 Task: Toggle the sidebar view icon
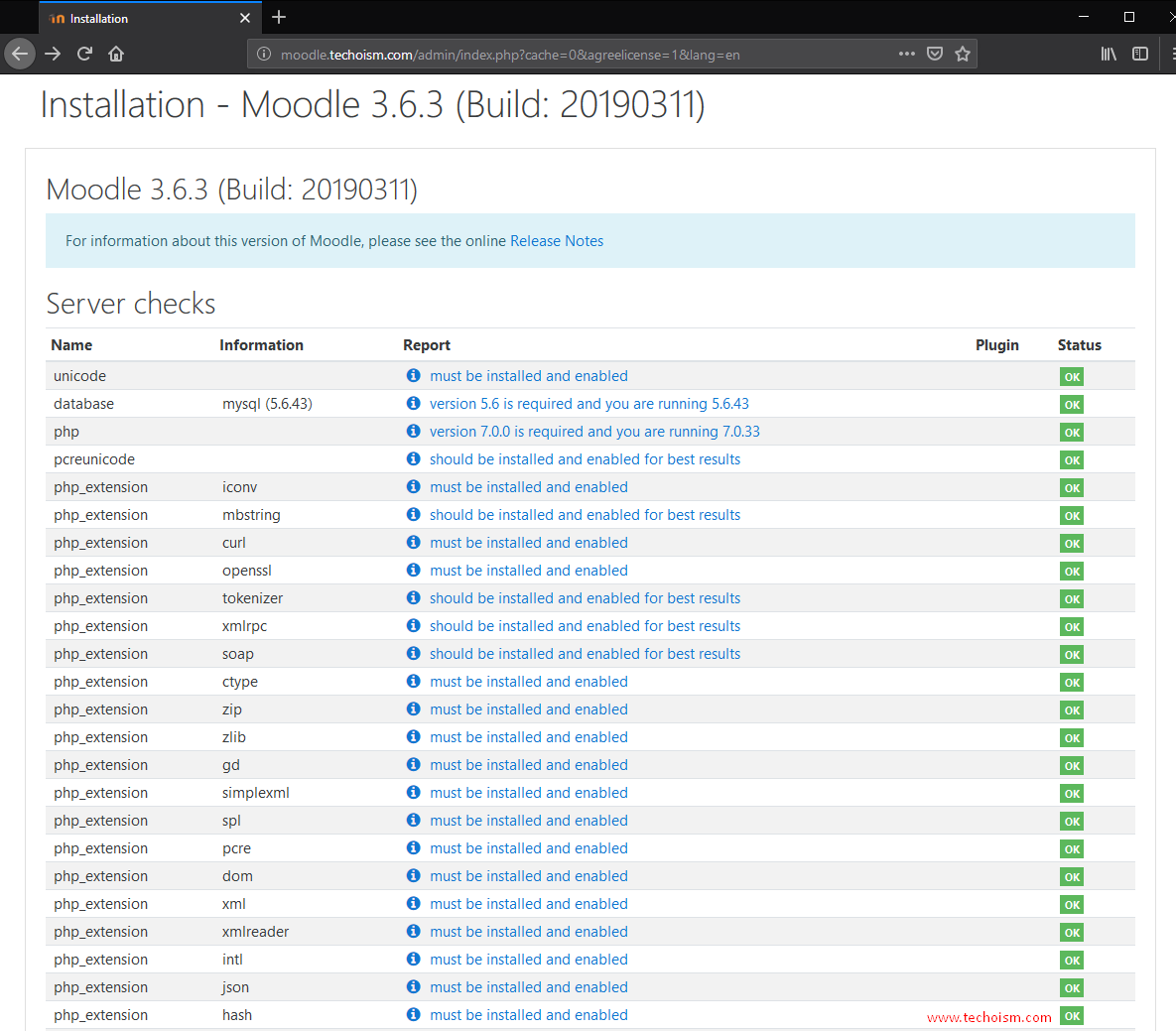click(1140, 54)
